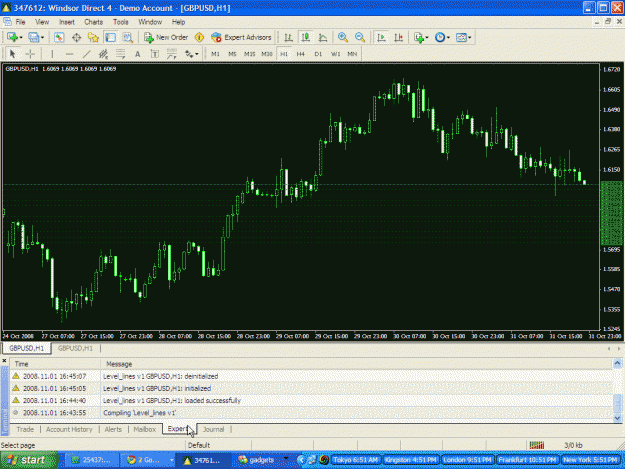The image size is (625, 469).
Task: Click the chart Templates icon
Action: pyautogui.click(x=461, y=37)
